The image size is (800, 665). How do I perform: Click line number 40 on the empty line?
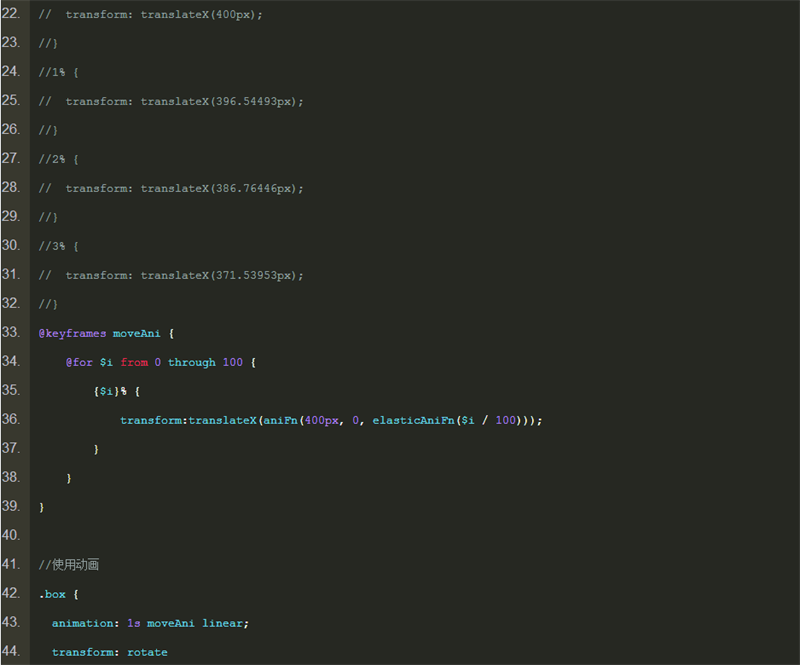pyautogui.click(x=11, y=535)
